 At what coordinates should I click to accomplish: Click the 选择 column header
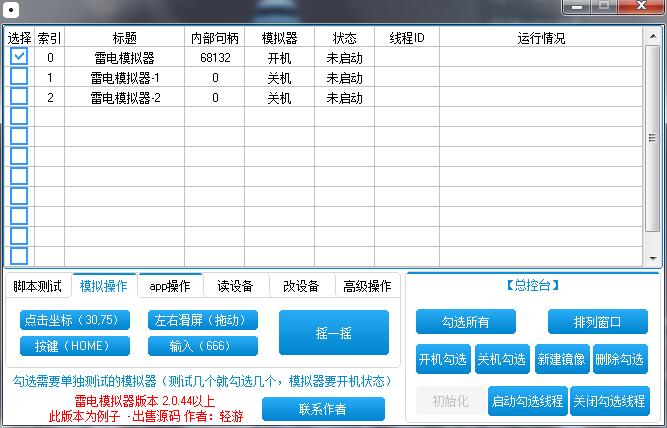(x=19, y=38)
